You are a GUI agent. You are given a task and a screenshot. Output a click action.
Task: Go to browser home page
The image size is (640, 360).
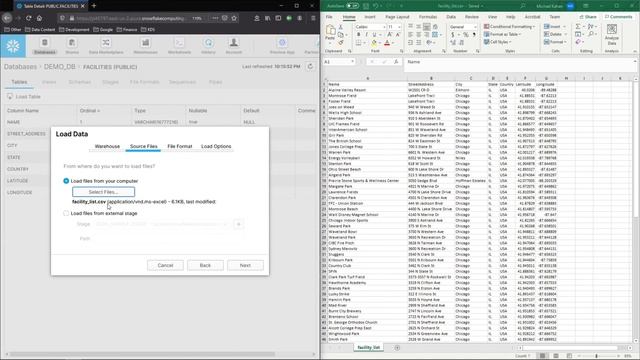[39, 18]
